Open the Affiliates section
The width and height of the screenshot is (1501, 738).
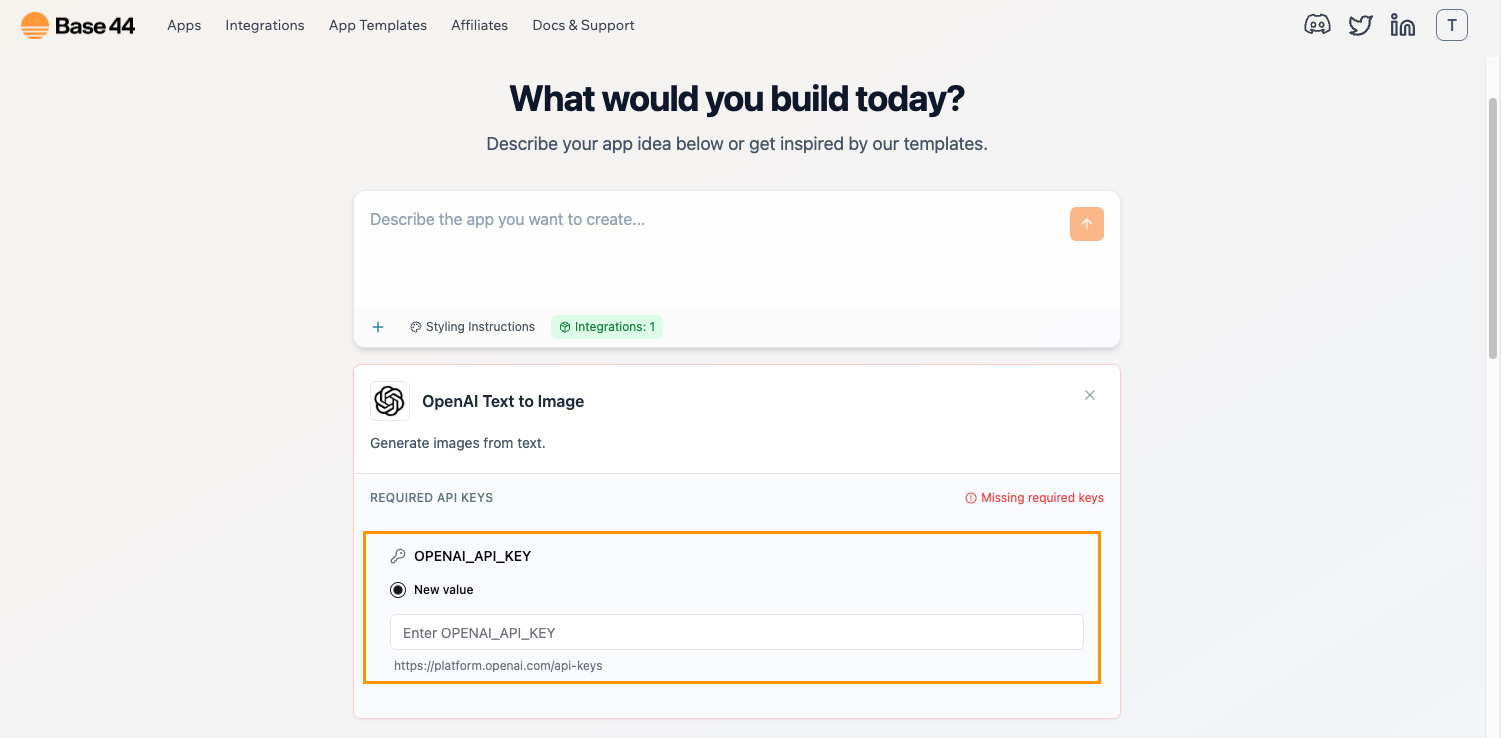tap(479, 25)
